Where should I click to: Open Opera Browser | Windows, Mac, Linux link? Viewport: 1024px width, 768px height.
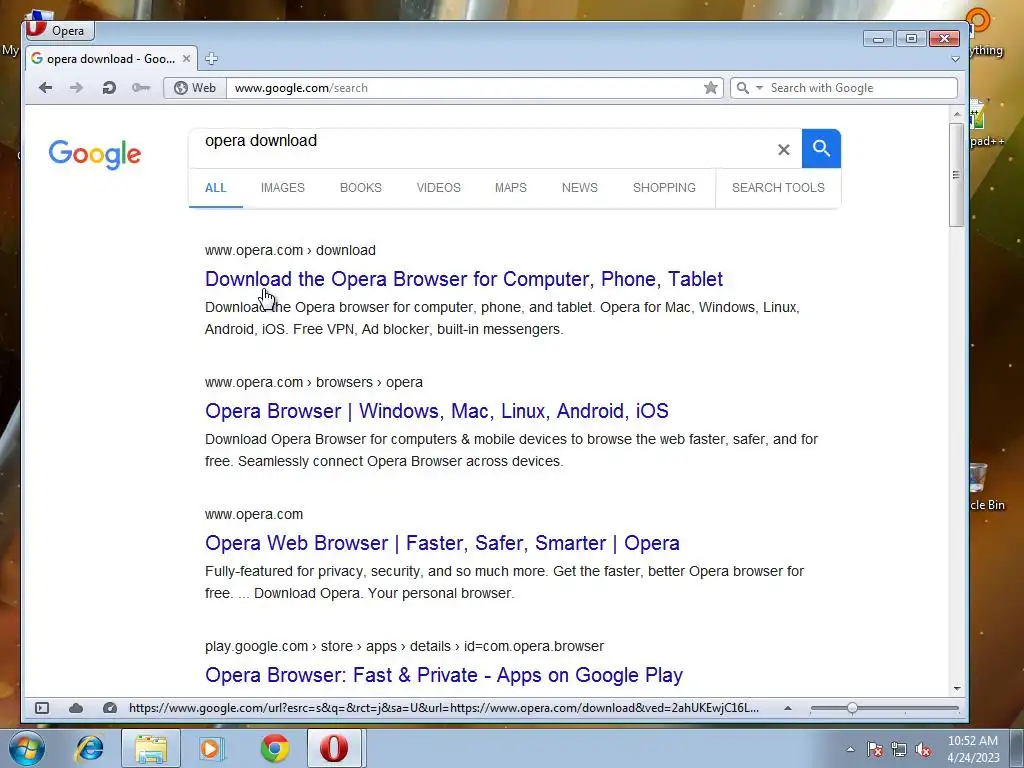click(437, 411)
